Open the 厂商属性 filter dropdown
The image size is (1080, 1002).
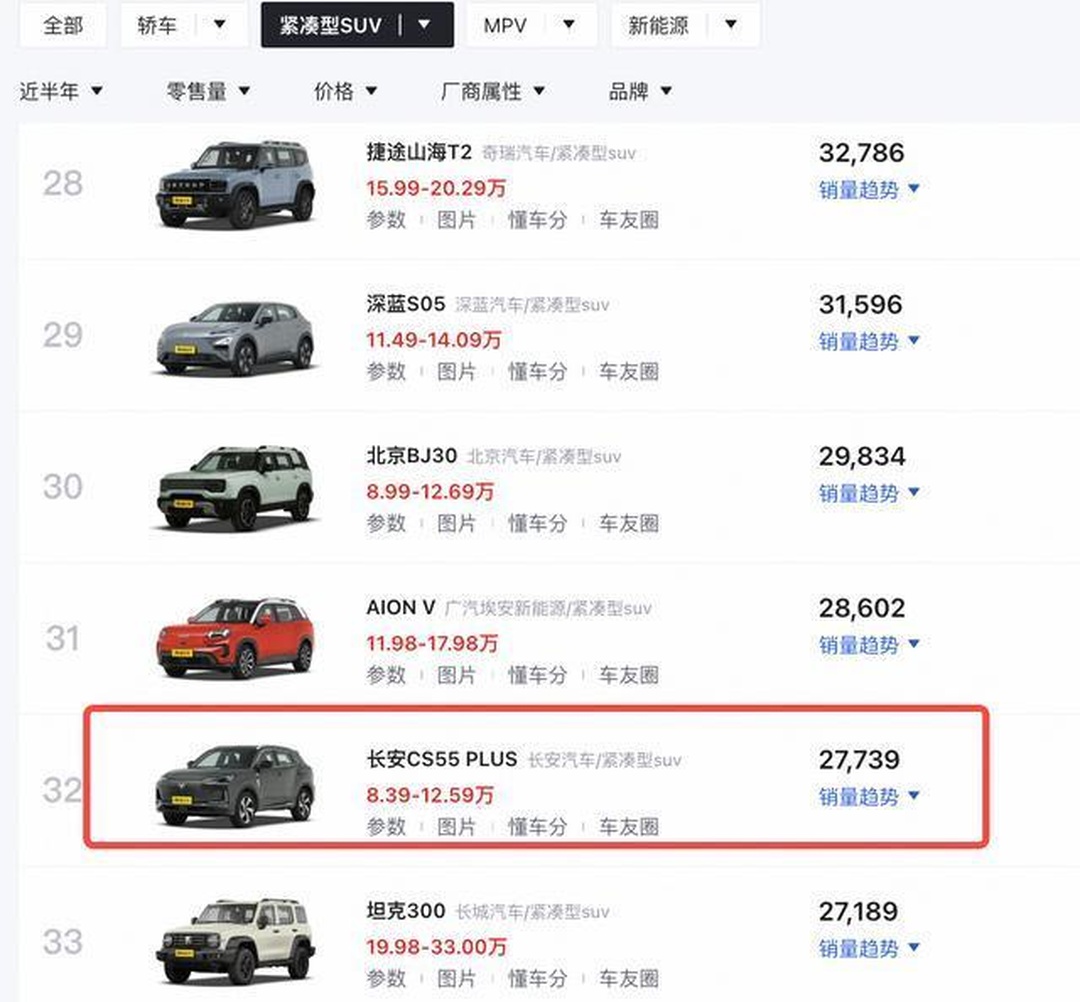493,91
